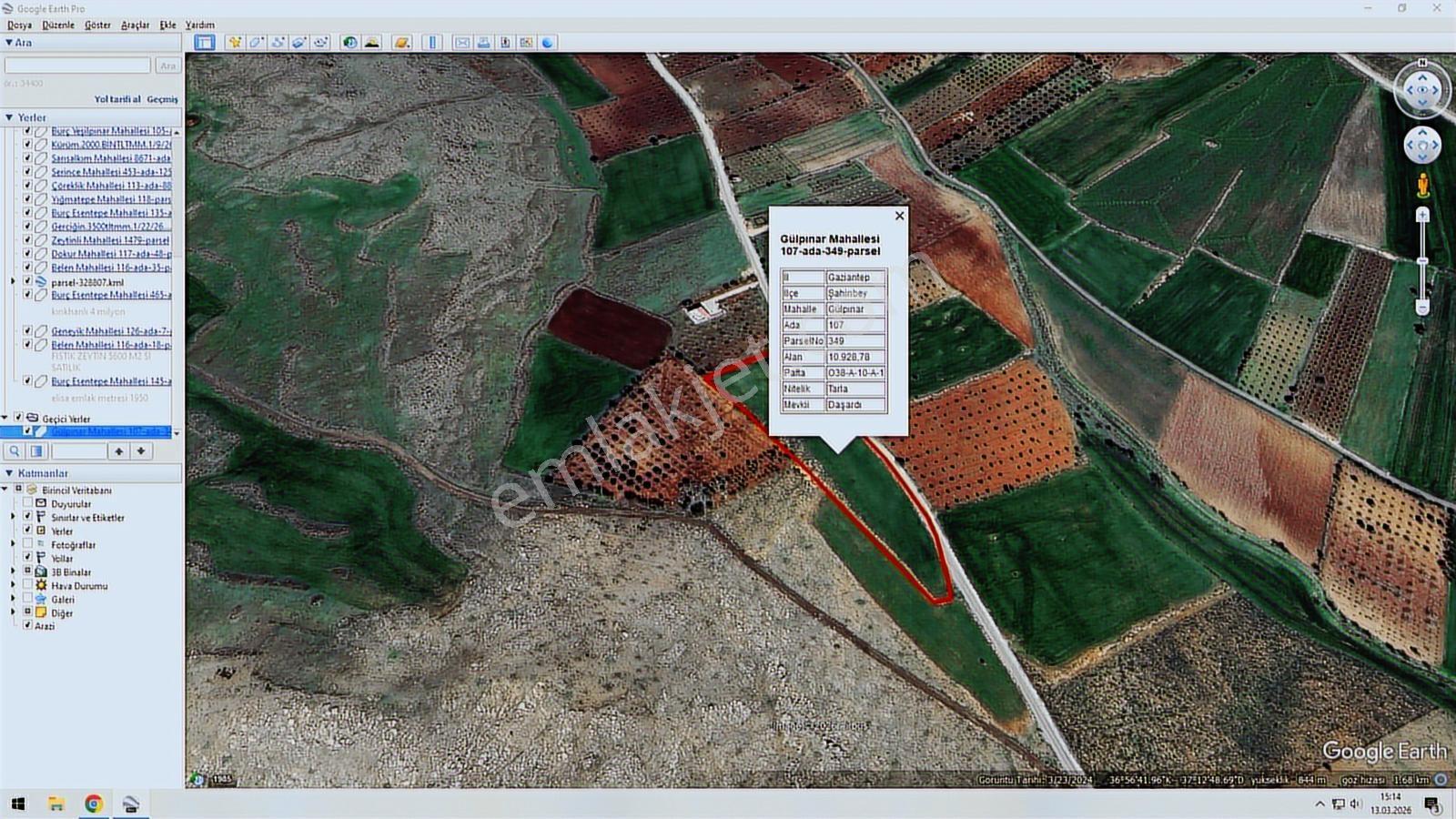1456x819 pixels.
Task: Click the magnifier search icon under Places
Action: pyautogui.click(x=15, y=451)
